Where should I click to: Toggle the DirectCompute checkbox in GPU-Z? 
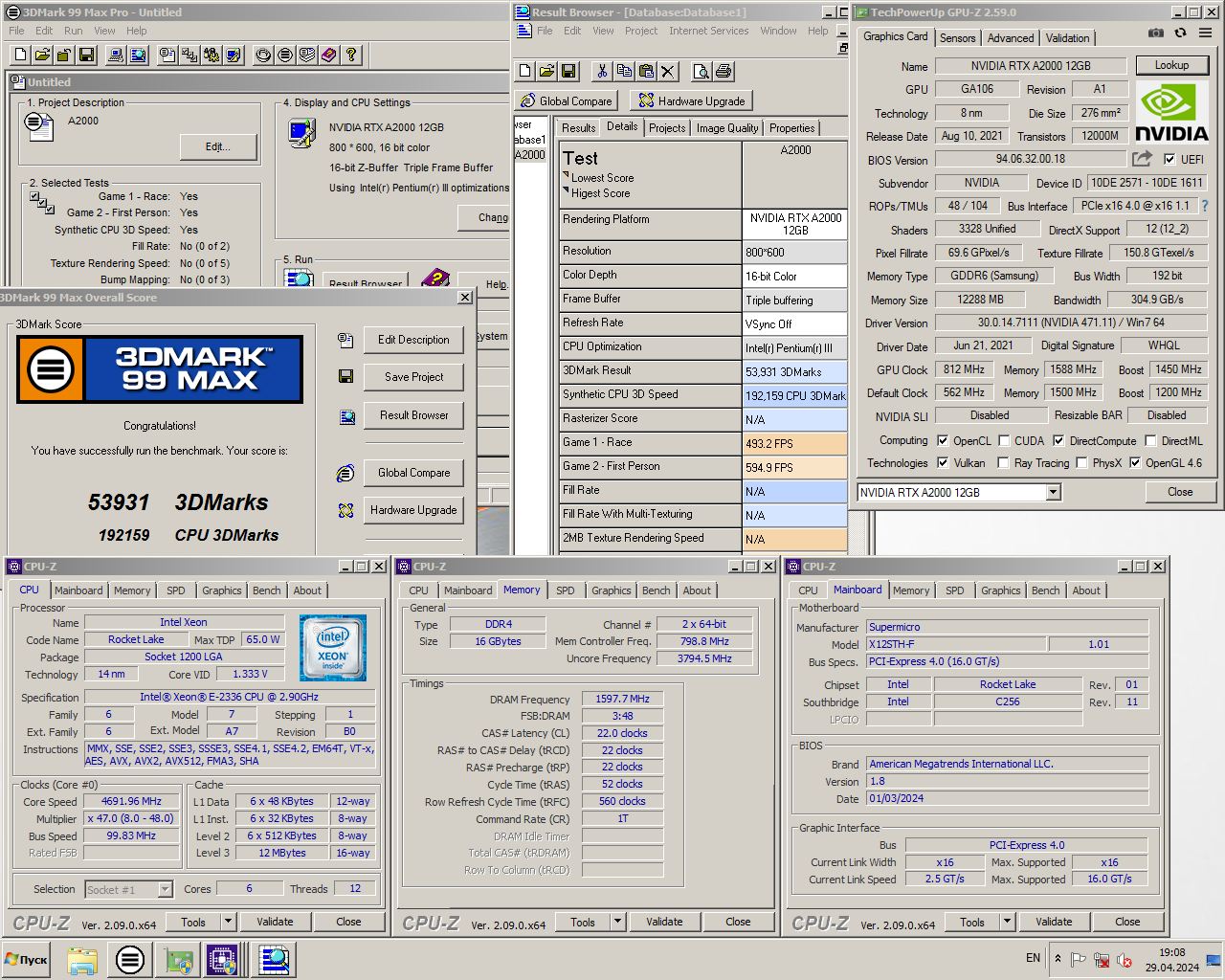click(1058, 441)
